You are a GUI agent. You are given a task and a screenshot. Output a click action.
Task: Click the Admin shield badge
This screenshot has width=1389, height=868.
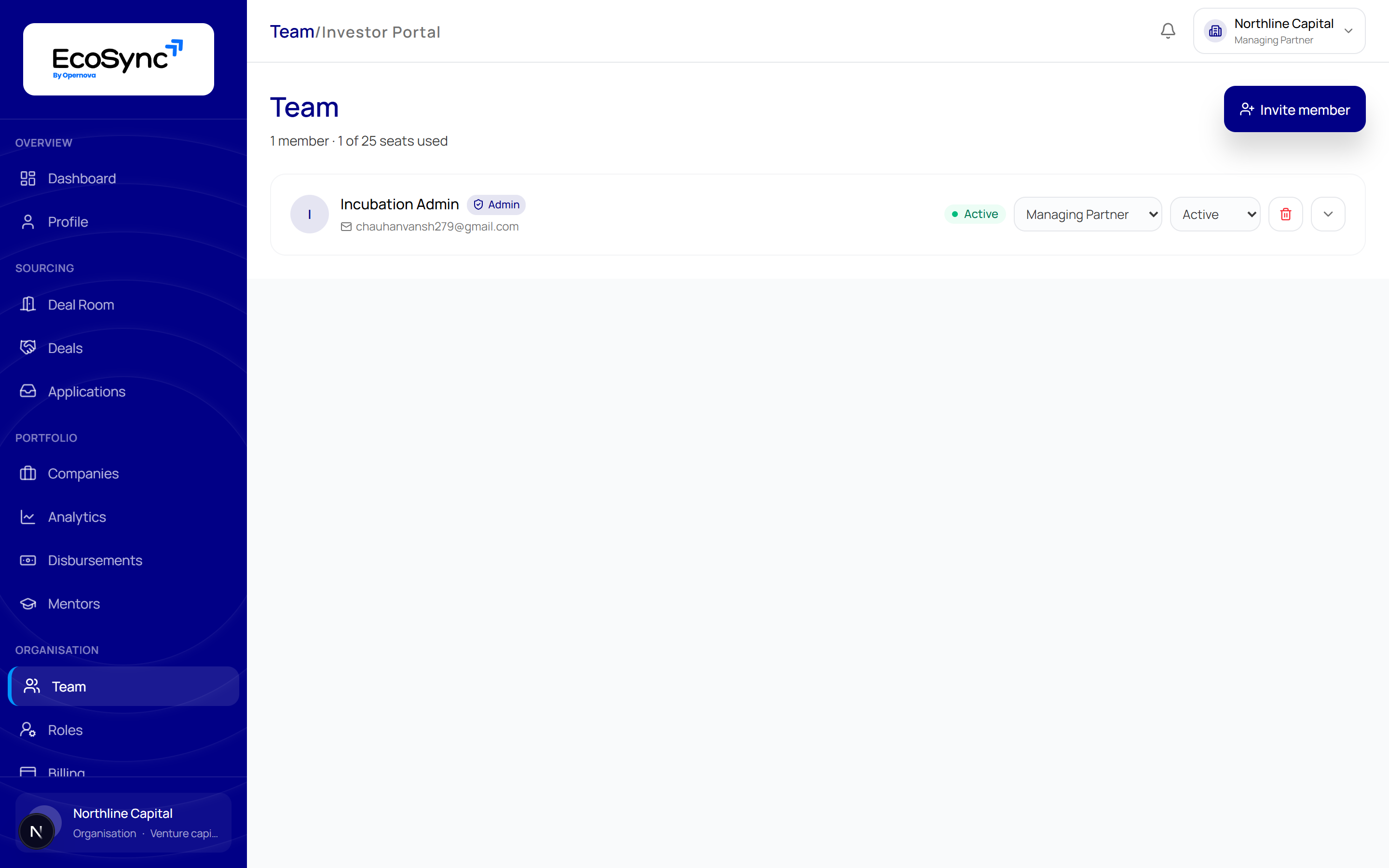tap(496, 204)
